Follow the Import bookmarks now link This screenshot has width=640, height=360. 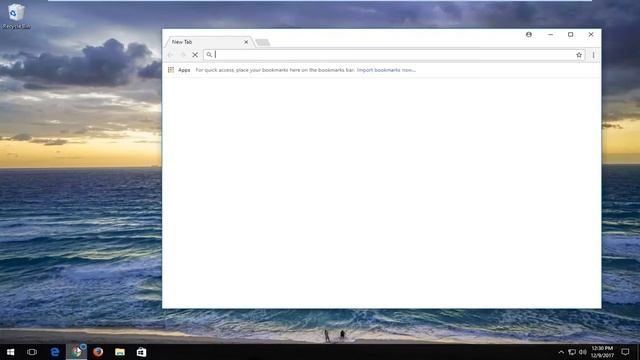tap(386, 70)
